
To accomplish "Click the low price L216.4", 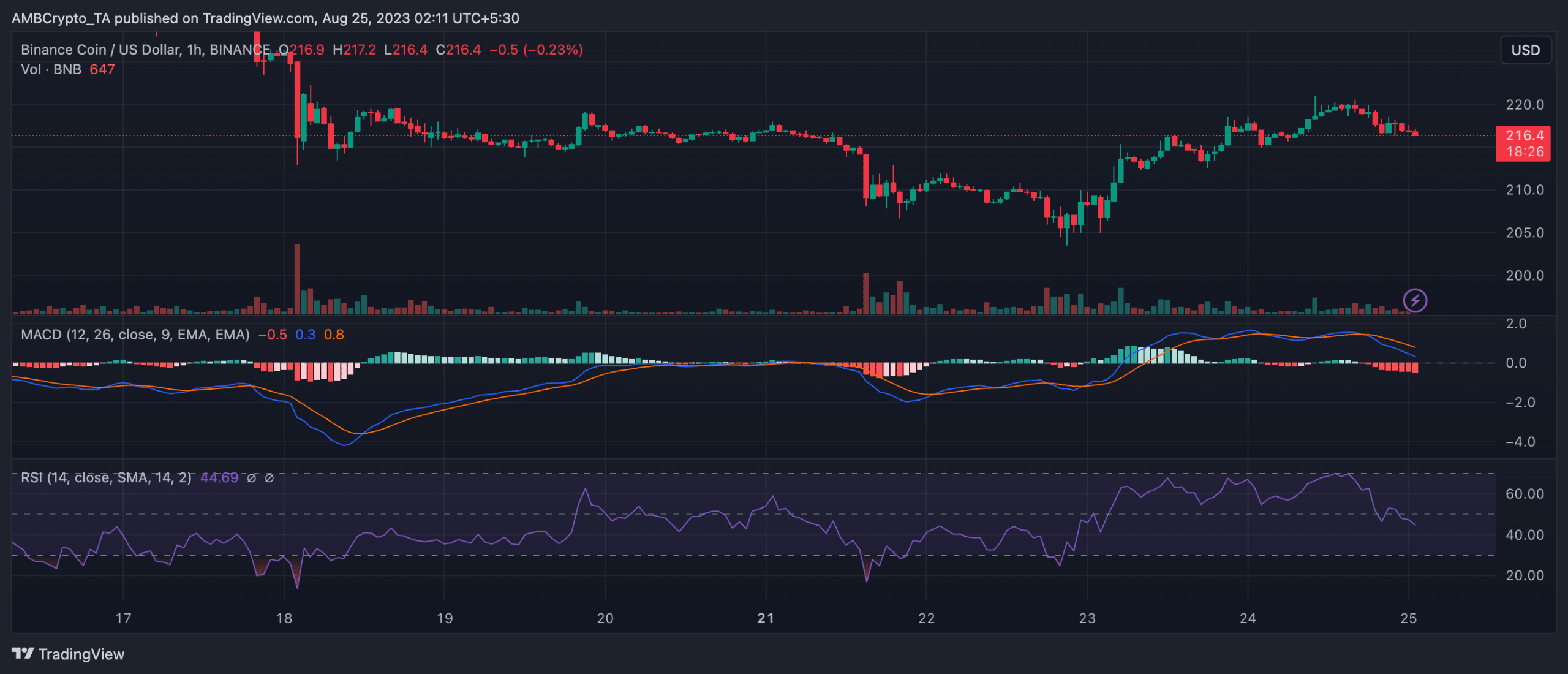I will click(405, 50).
